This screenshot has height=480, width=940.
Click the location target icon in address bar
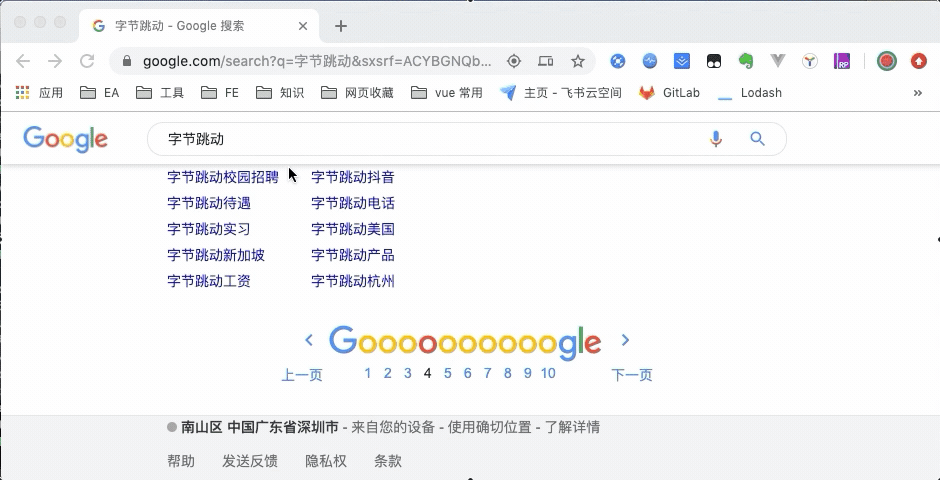tap(514, 61)
